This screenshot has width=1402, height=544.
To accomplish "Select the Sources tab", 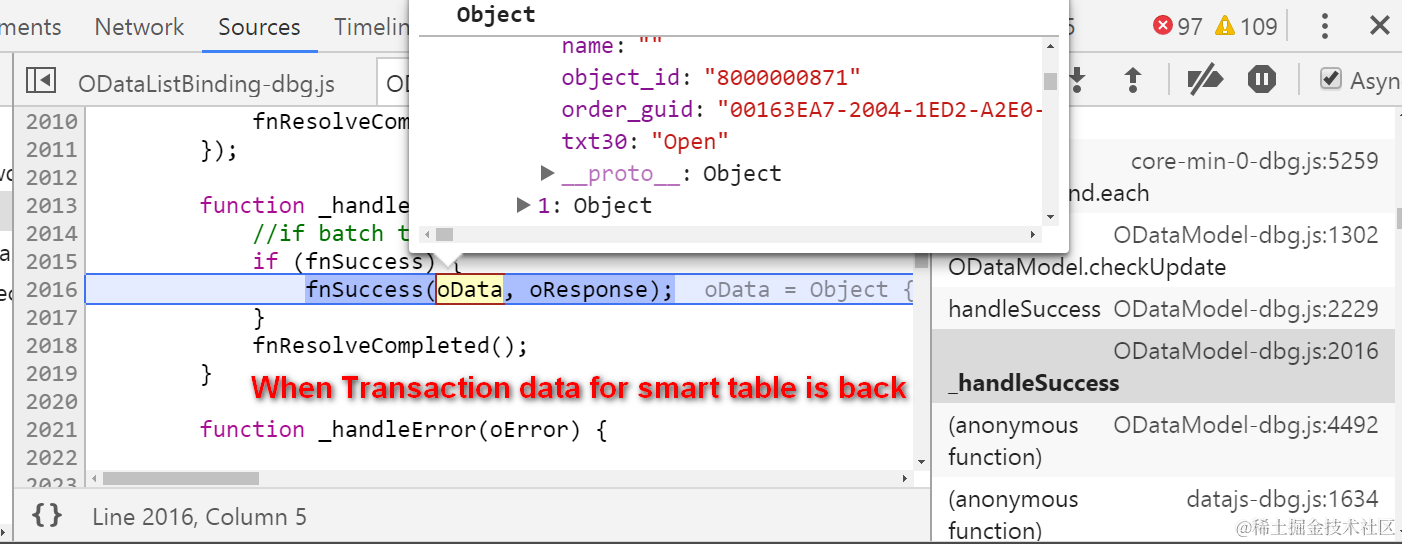I will pos(259,27).
